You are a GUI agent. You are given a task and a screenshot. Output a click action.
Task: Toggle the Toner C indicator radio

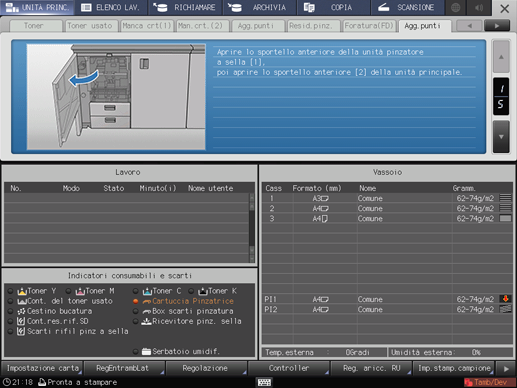click(135, 291)
